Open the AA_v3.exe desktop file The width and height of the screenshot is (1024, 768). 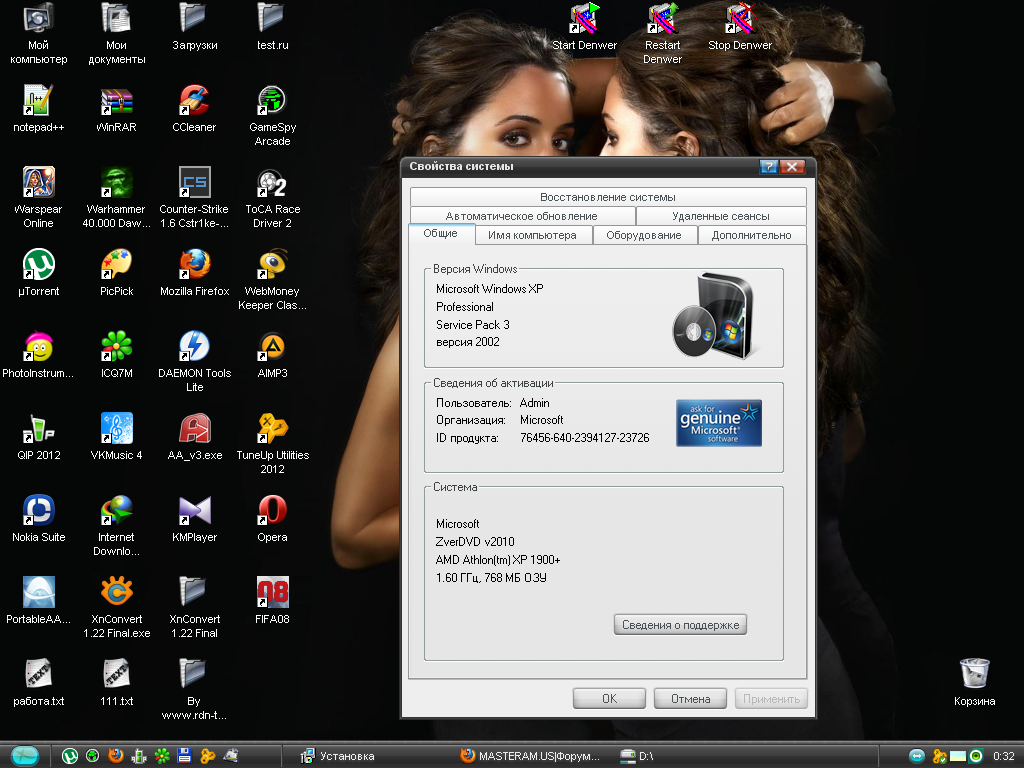pyautogui.click(x=195, y=437)
